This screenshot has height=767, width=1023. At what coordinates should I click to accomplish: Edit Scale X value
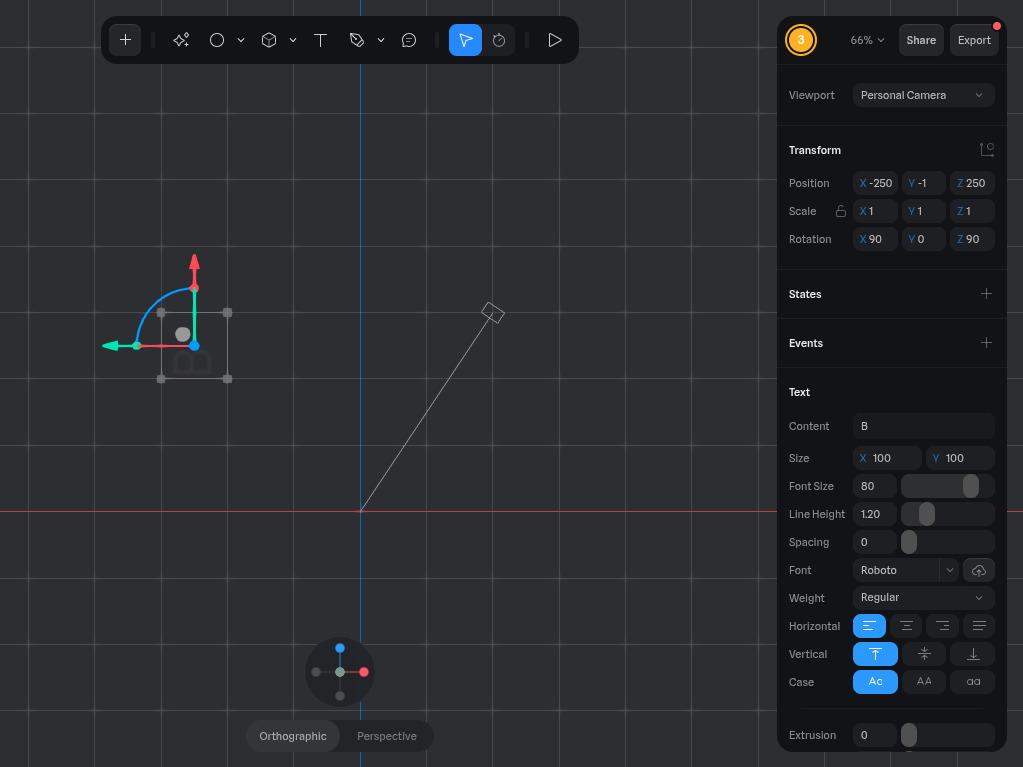pyautogui.click(x=875, y=211)
